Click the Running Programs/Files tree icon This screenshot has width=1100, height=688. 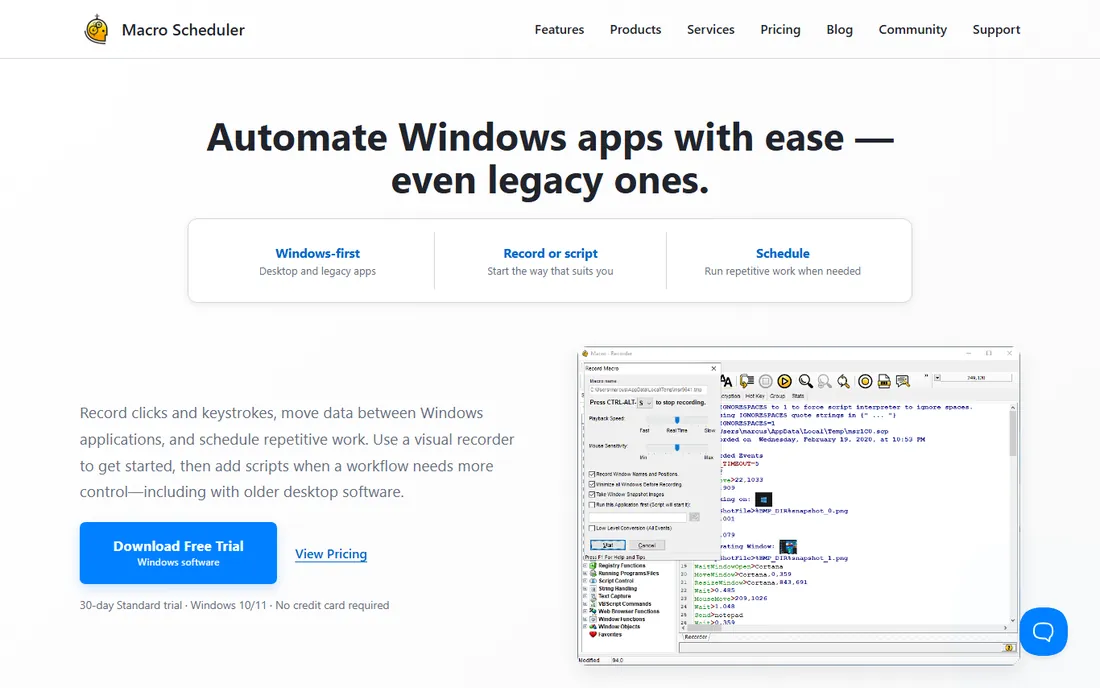(593, 573)
